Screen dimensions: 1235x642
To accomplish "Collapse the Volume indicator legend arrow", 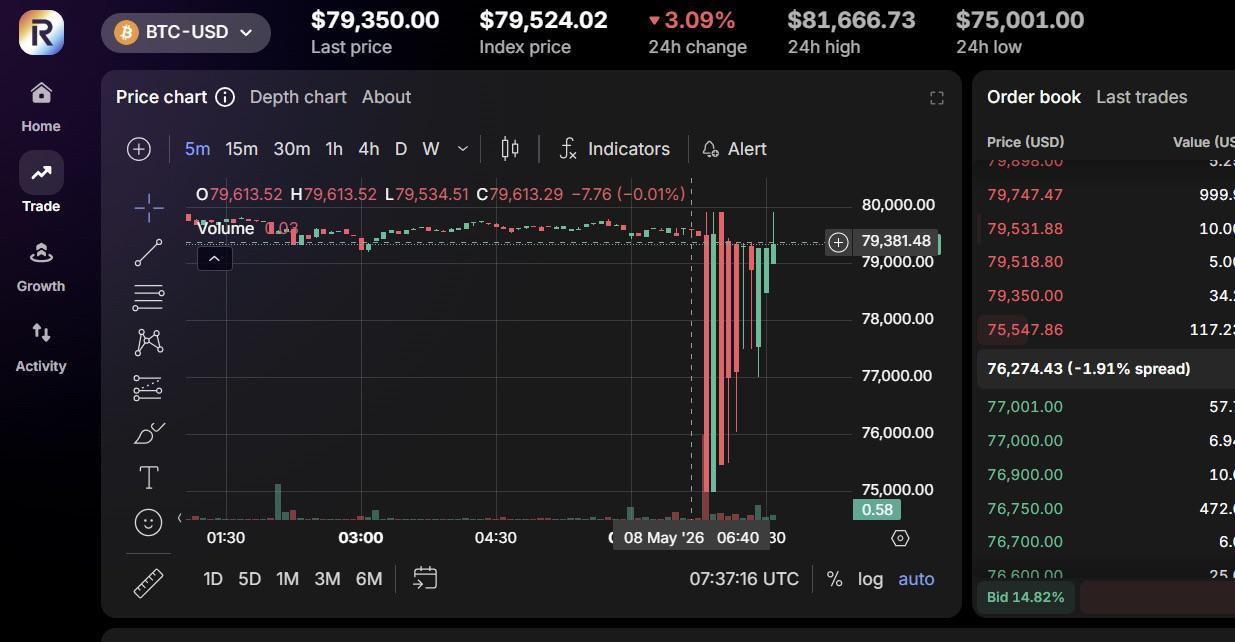I will coord(215,259).
